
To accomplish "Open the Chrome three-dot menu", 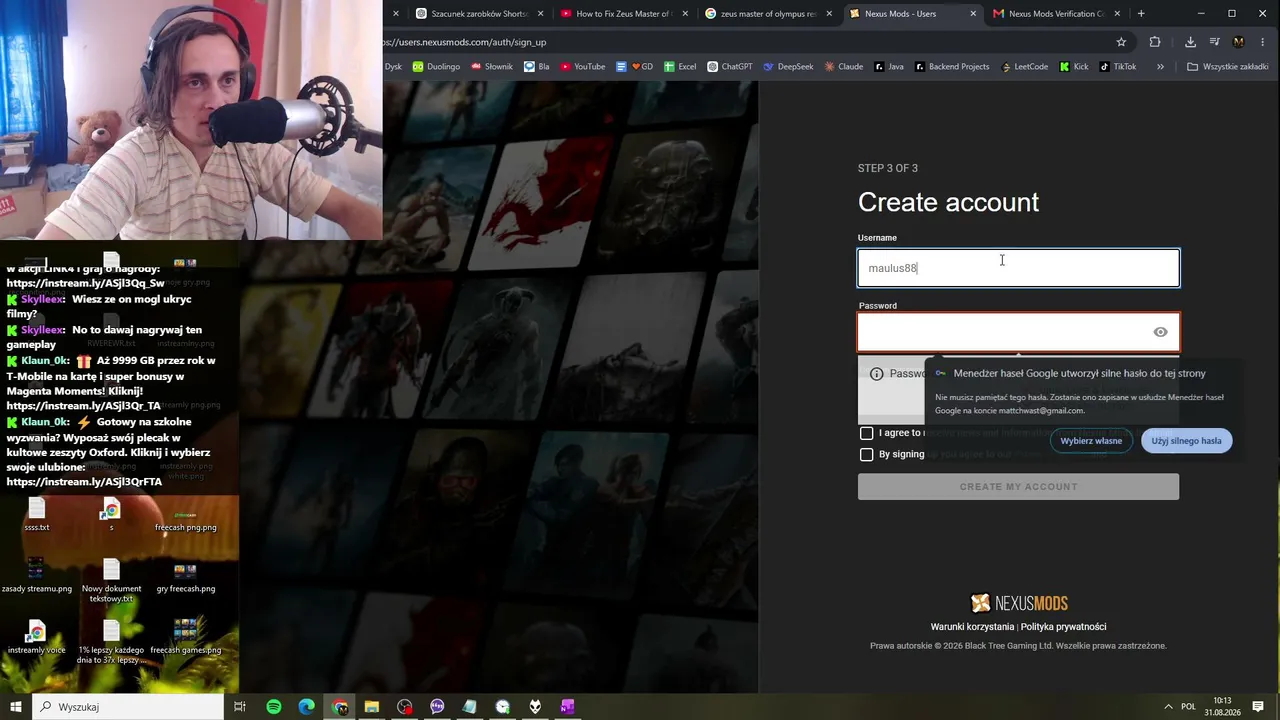I will [1262, 42].
